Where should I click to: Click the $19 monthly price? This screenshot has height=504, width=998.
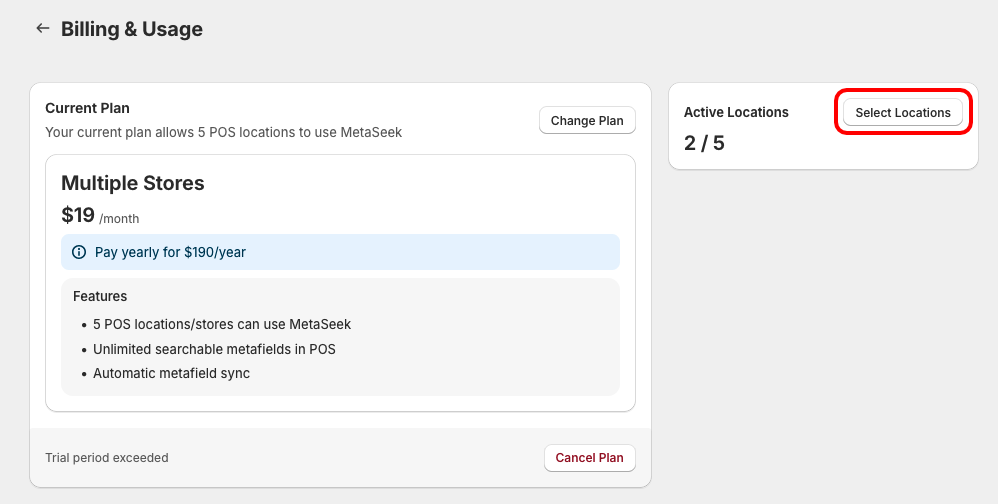(x=78, y=215)
